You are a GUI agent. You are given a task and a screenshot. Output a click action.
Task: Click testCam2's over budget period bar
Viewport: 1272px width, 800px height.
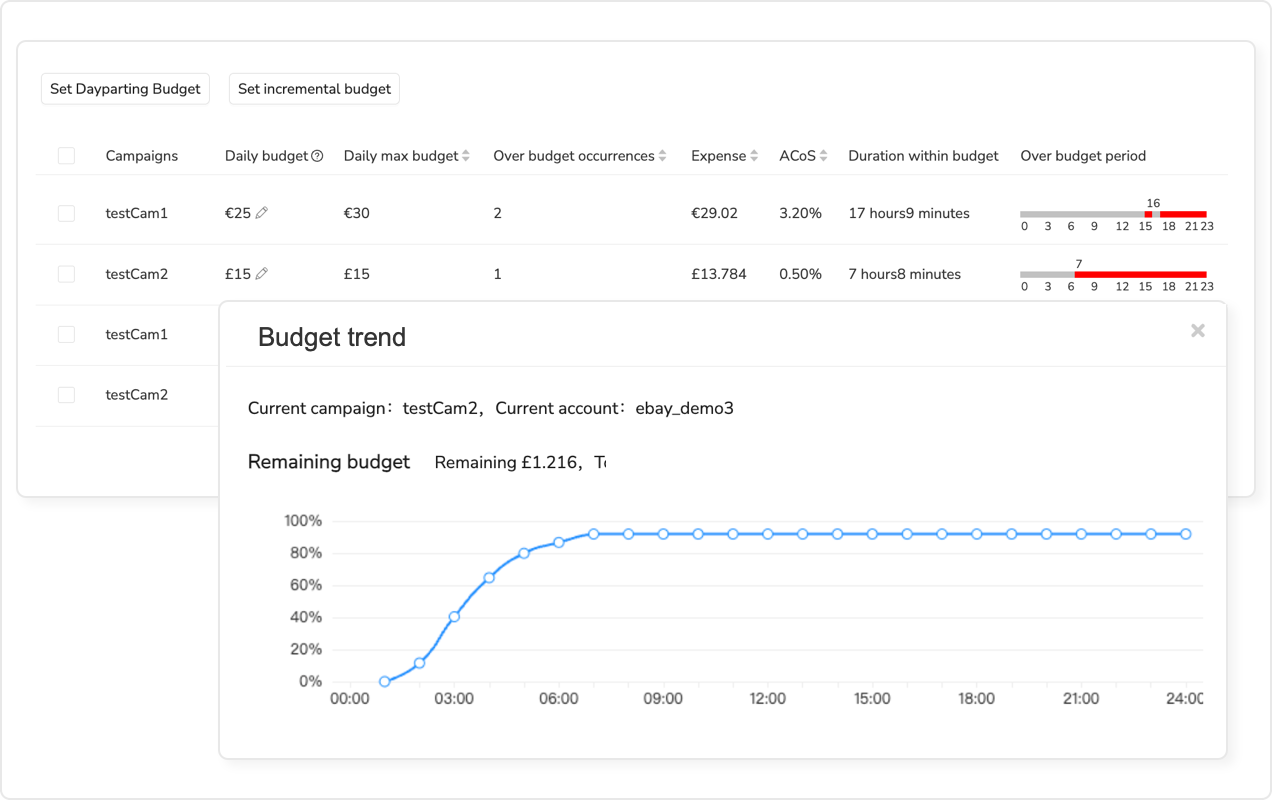(x=1112, y=273)
